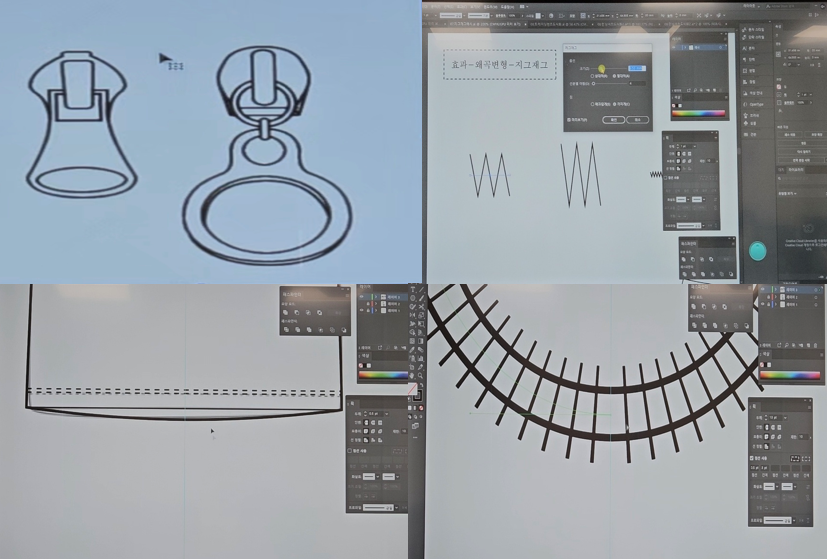
Task: Click last Pathfinder icon beside zipper-teeth arc
Action: click(746, 326)
